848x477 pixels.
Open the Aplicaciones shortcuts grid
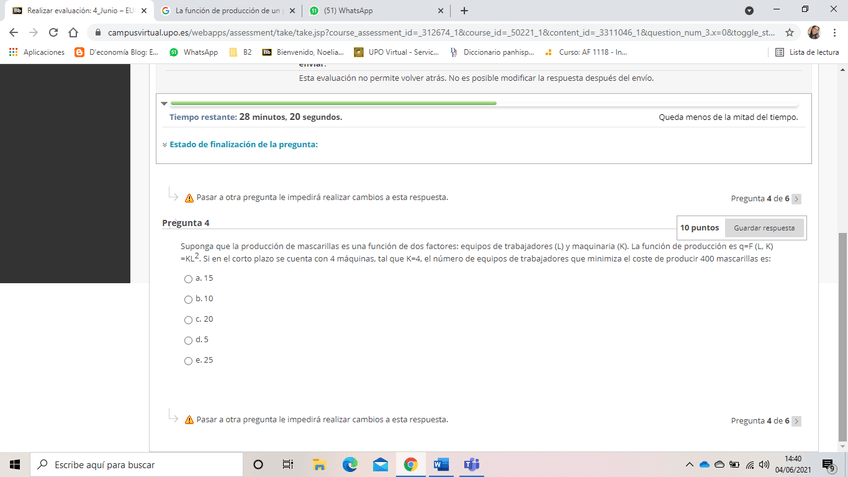37,52
